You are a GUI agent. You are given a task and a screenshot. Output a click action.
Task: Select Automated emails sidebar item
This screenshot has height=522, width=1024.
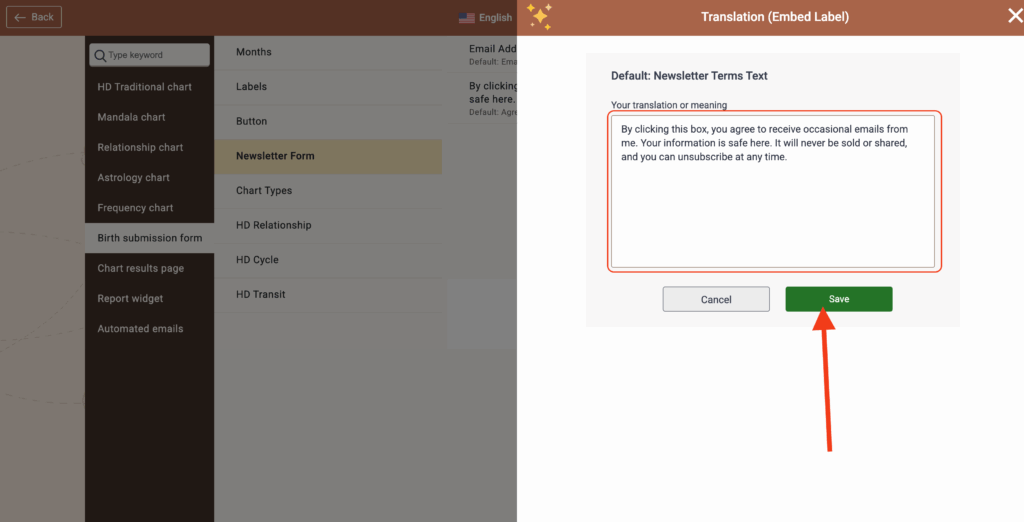[x=141, y=329]
